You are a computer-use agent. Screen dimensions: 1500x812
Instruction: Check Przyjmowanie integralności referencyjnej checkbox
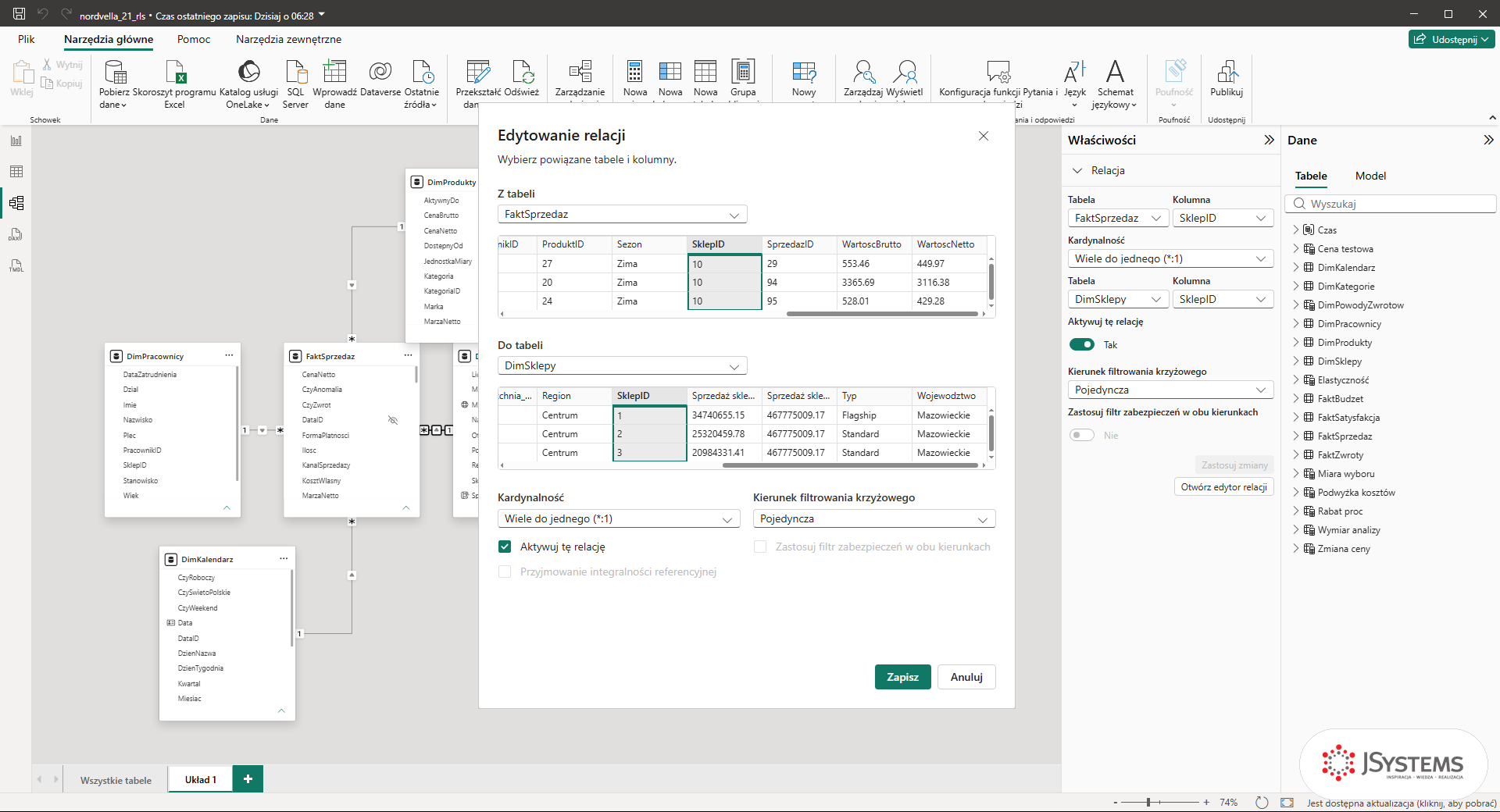click(x=505, y=572)
